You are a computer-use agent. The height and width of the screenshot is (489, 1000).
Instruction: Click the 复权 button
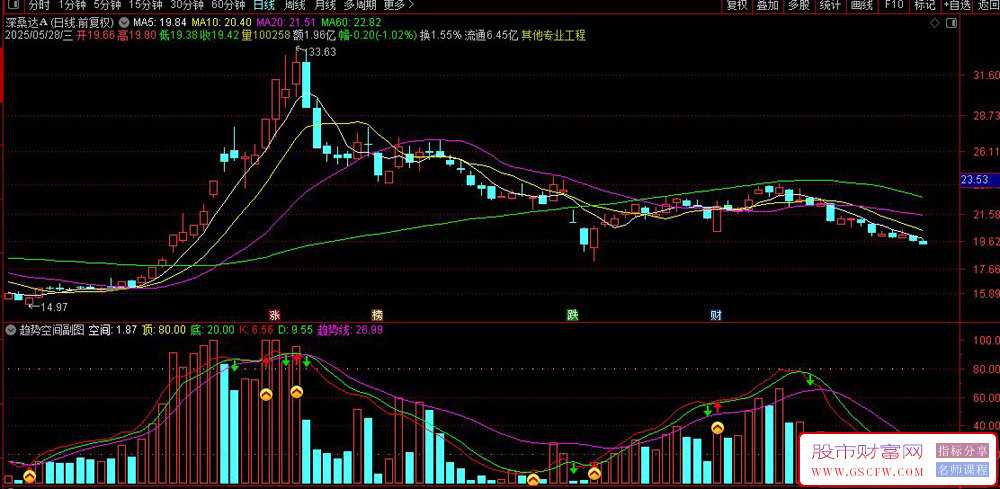[x=737, y=6]
